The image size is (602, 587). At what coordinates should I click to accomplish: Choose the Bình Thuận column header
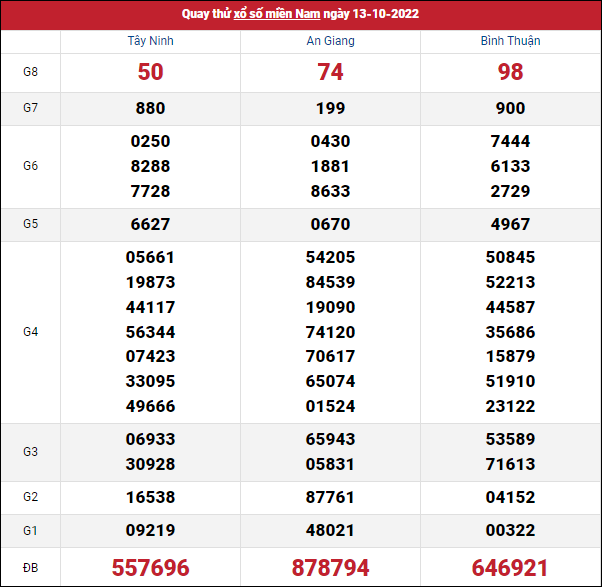(510, 41)
